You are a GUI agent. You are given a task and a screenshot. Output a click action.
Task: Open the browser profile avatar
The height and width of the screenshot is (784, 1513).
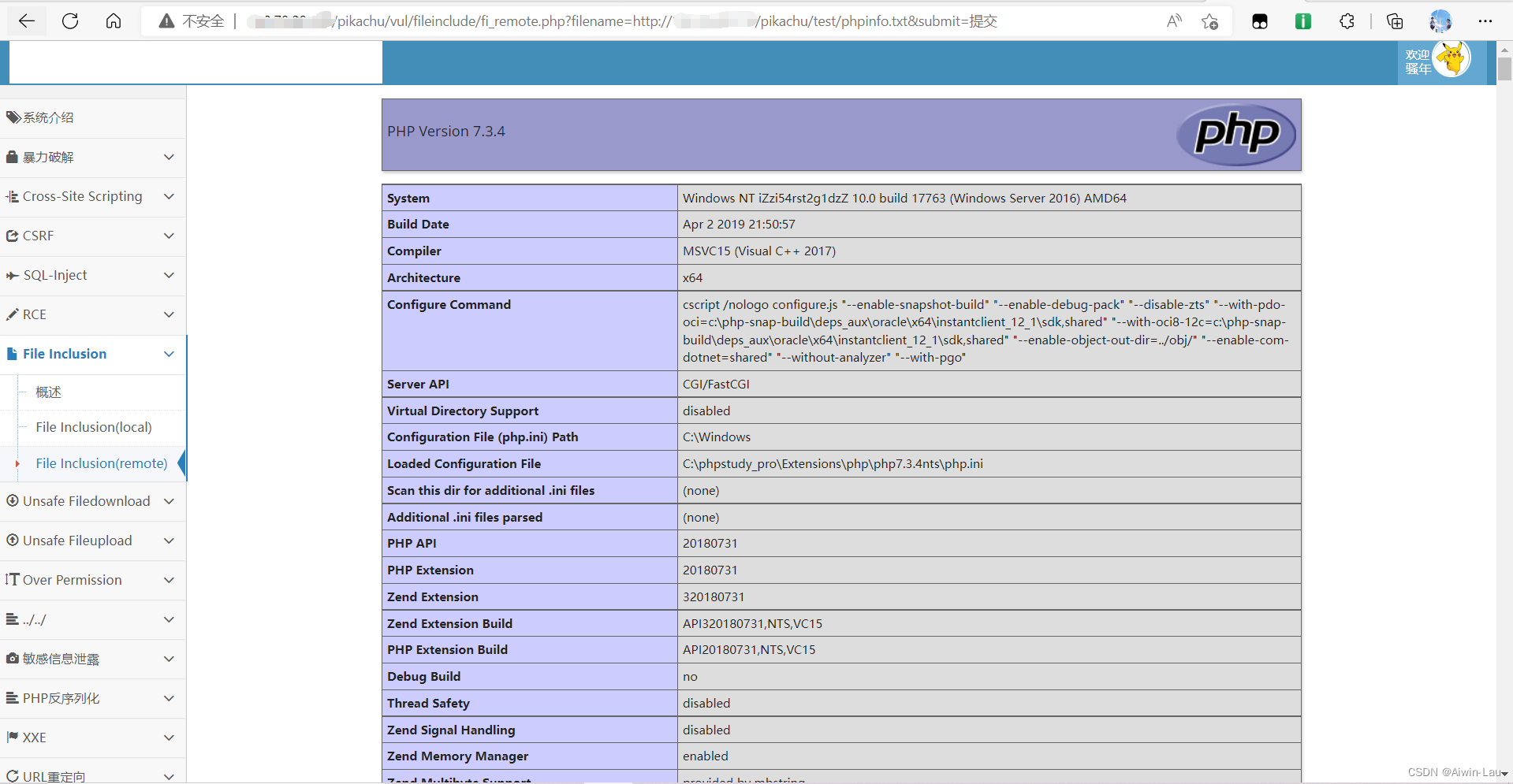click(1440, 21)
